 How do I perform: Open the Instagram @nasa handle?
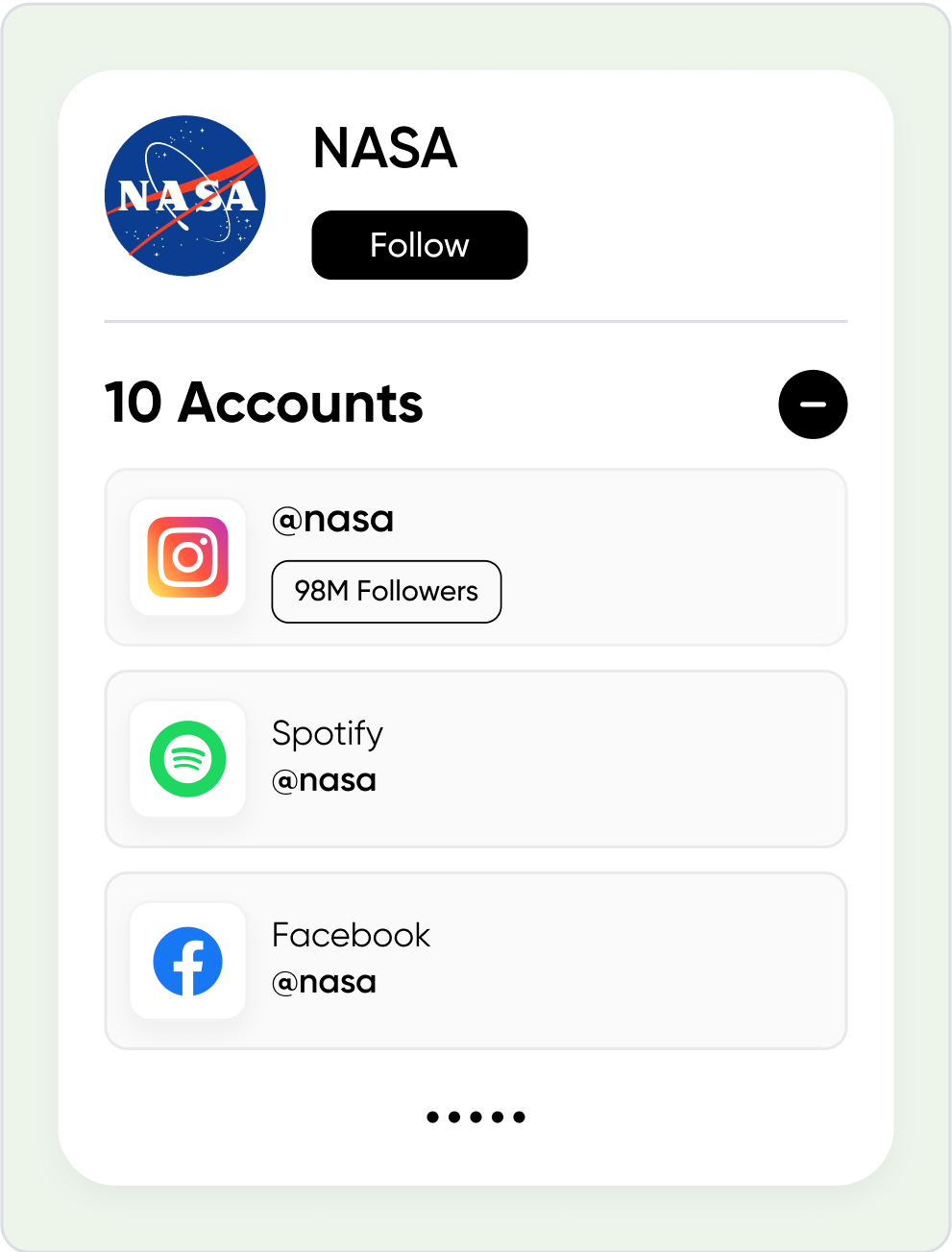[x=333, y=520]
